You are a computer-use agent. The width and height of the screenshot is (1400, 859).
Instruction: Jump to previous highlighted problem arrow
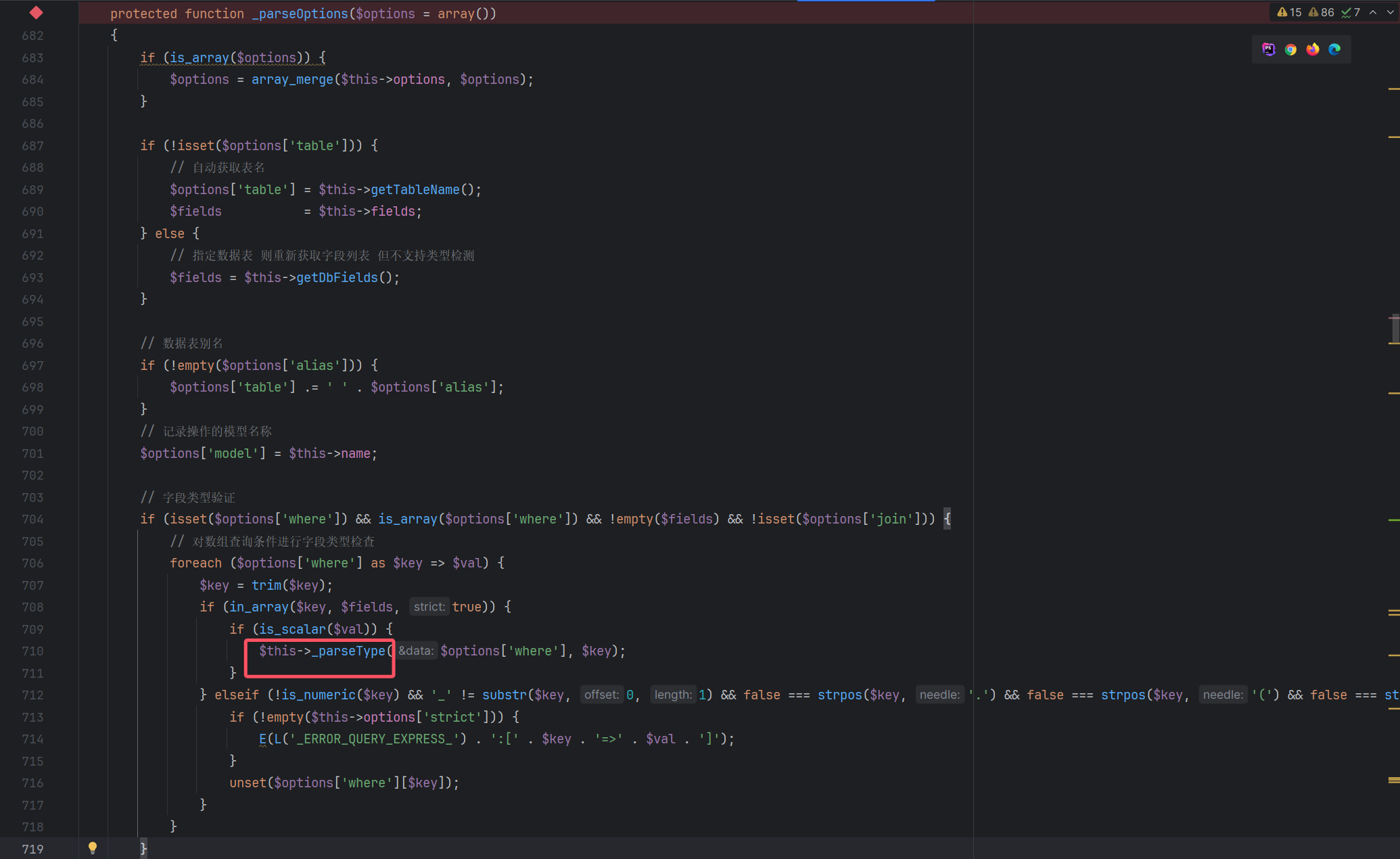coord(1373,12)
